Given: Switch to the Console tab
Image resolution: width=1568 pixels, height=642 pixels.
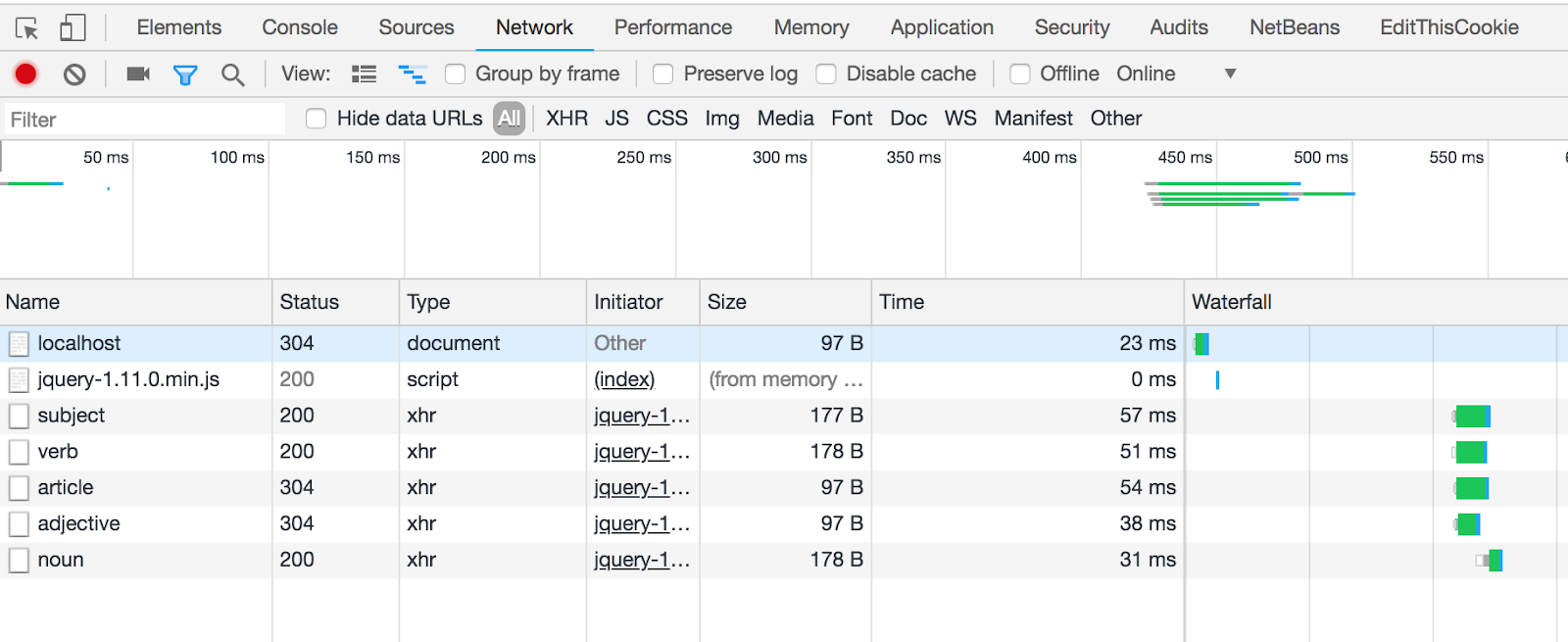Looking at the screenshot, I should [299, 27].
